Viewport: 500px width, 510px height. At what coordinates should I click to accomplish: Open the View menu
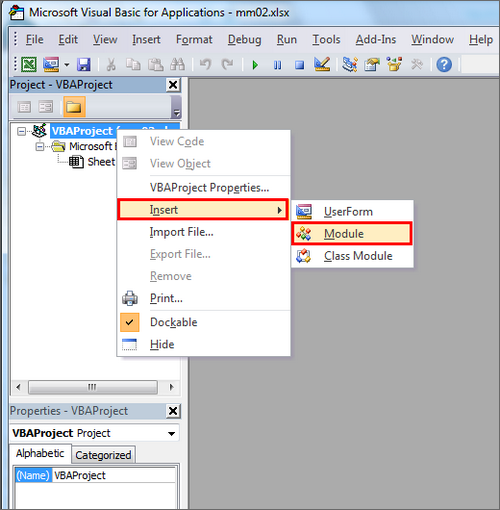[x=105, y=40]
